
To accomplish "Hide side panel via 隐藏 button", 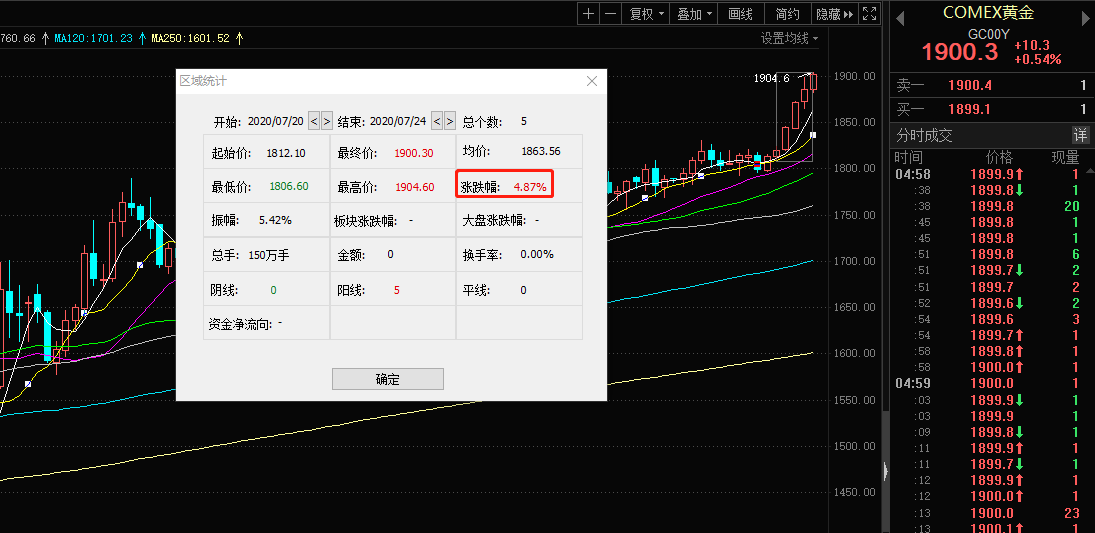I will point(835,13).
